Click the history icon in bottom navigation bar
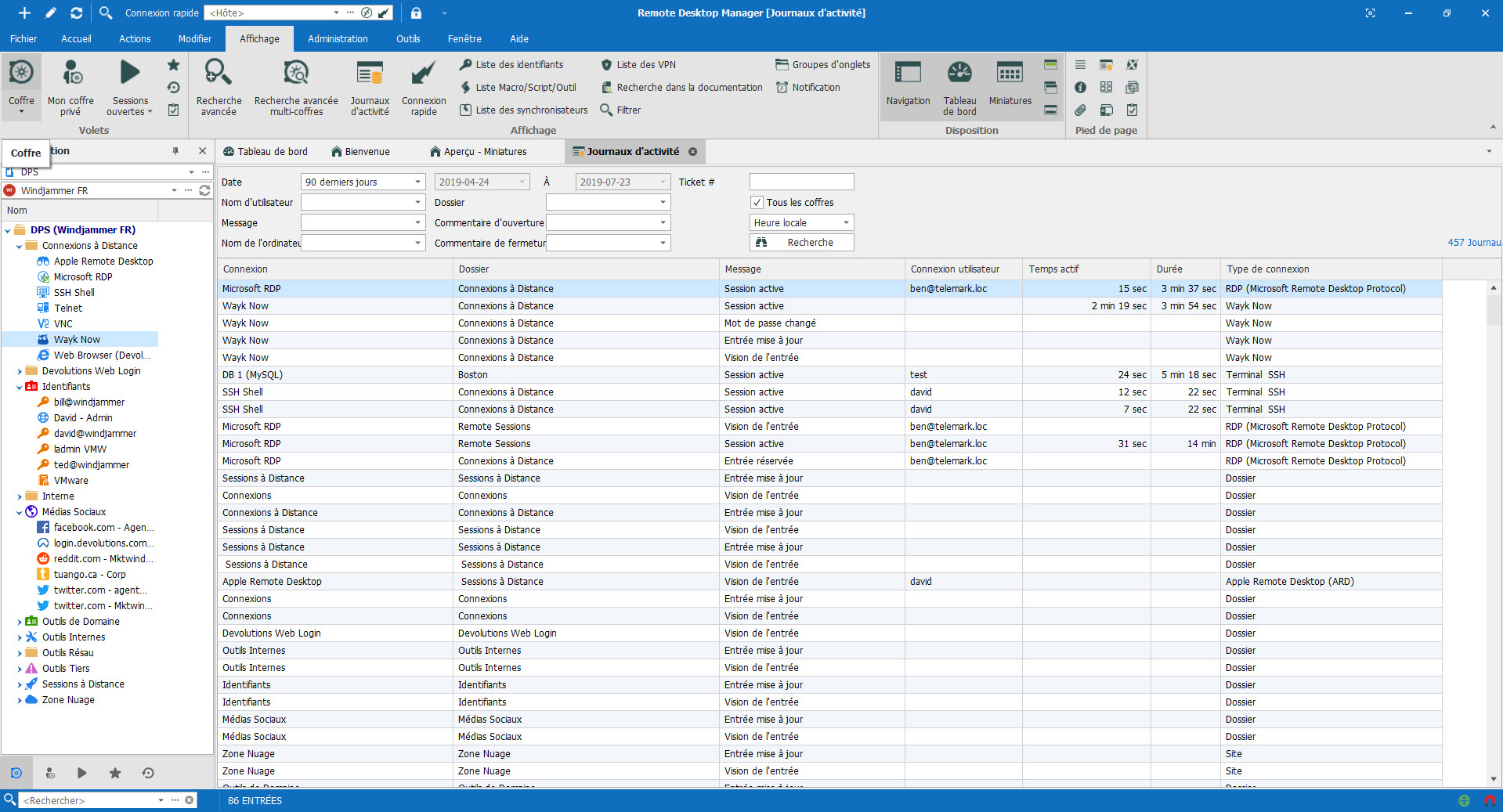The image size is (1503, 812). (148, 773)
